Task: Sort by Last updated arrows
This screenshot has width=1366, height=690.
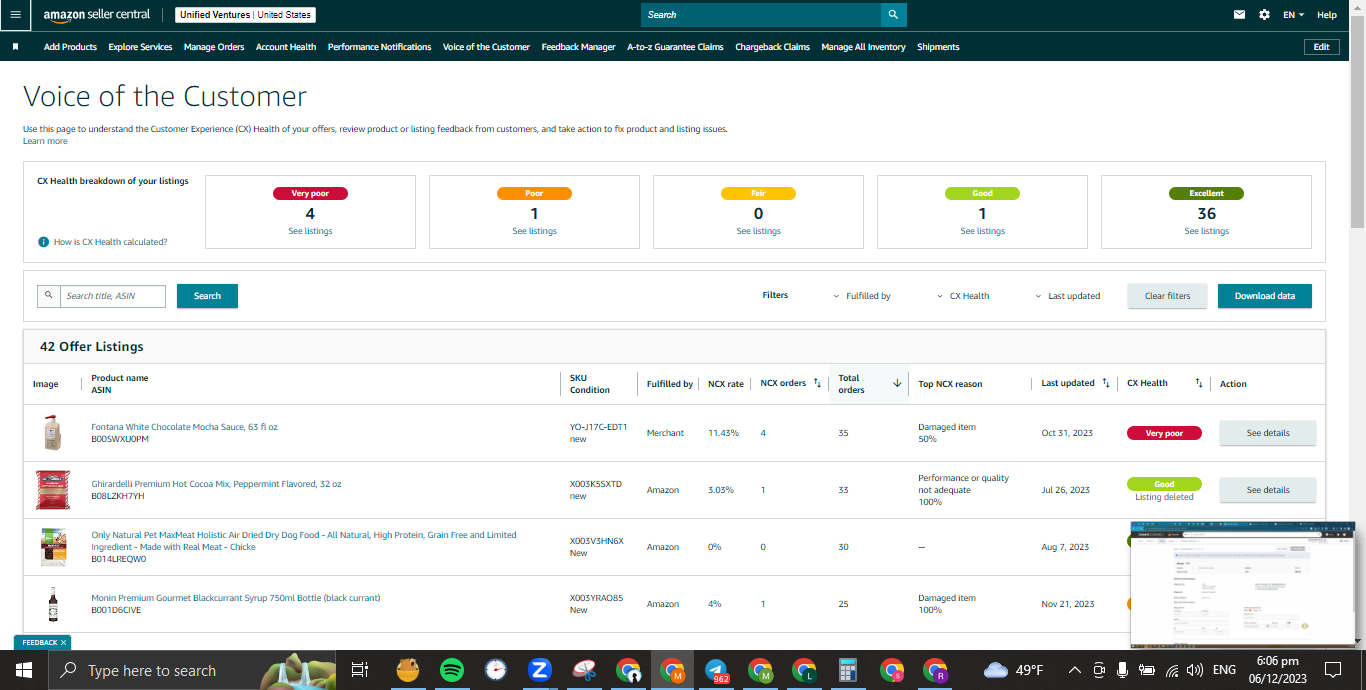Action: (1105, 383)
